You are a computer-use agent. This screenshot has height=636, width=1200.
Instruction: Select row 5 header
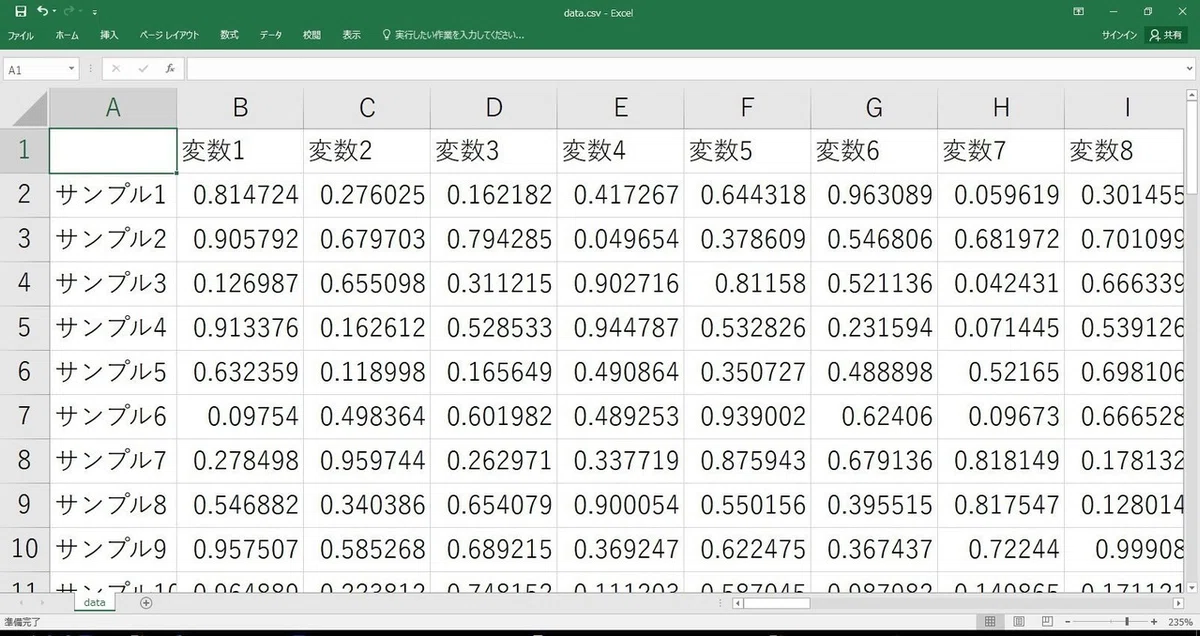coord(24,327)
